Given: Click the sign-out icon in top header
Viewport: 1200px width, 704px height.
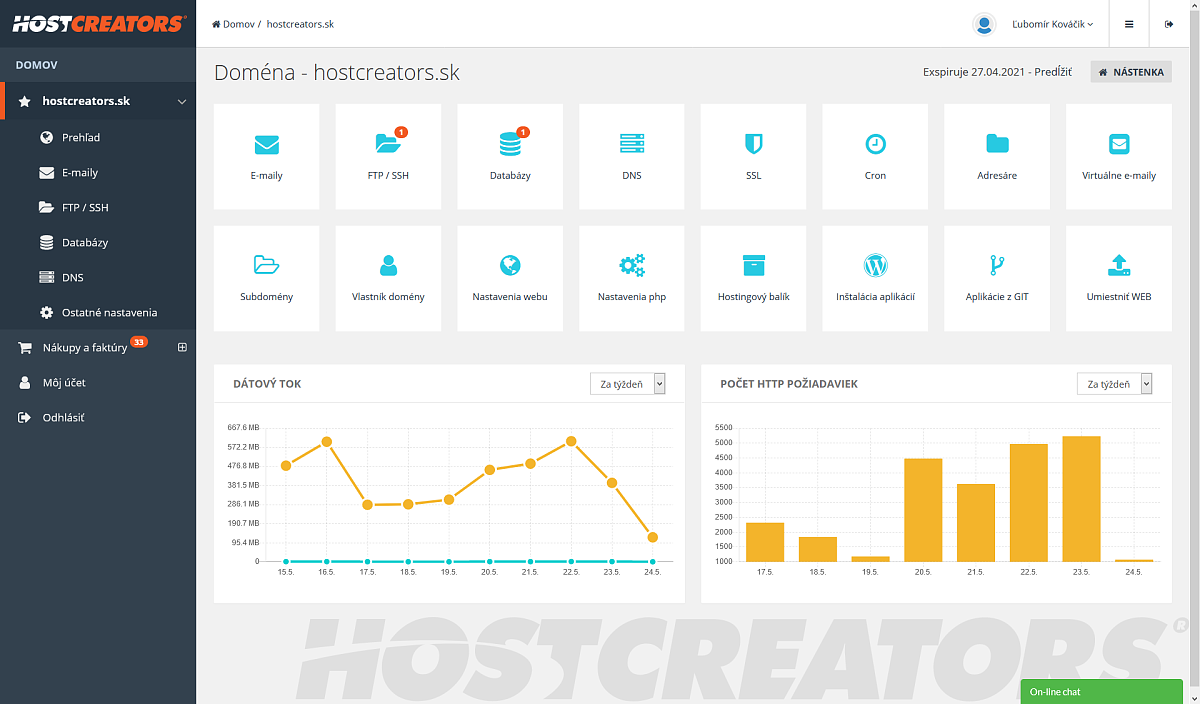Looking at the screenshot, I should pyautogui.click(x=1169, y=24).
